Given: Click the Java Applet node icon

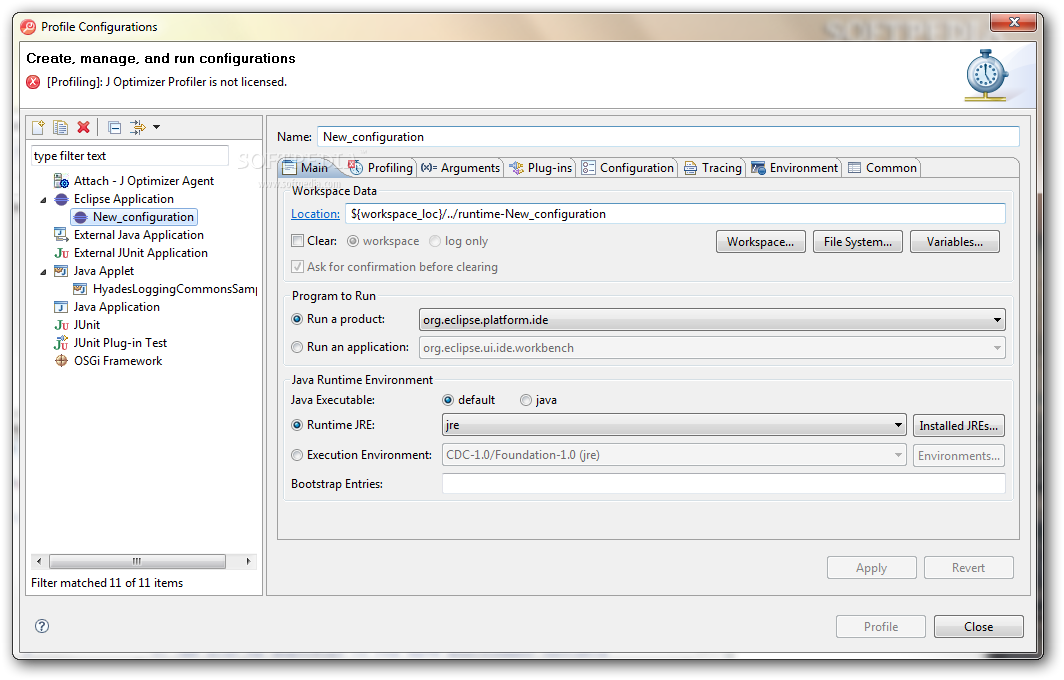Looking at the screenshot, I should pos(61,271).
